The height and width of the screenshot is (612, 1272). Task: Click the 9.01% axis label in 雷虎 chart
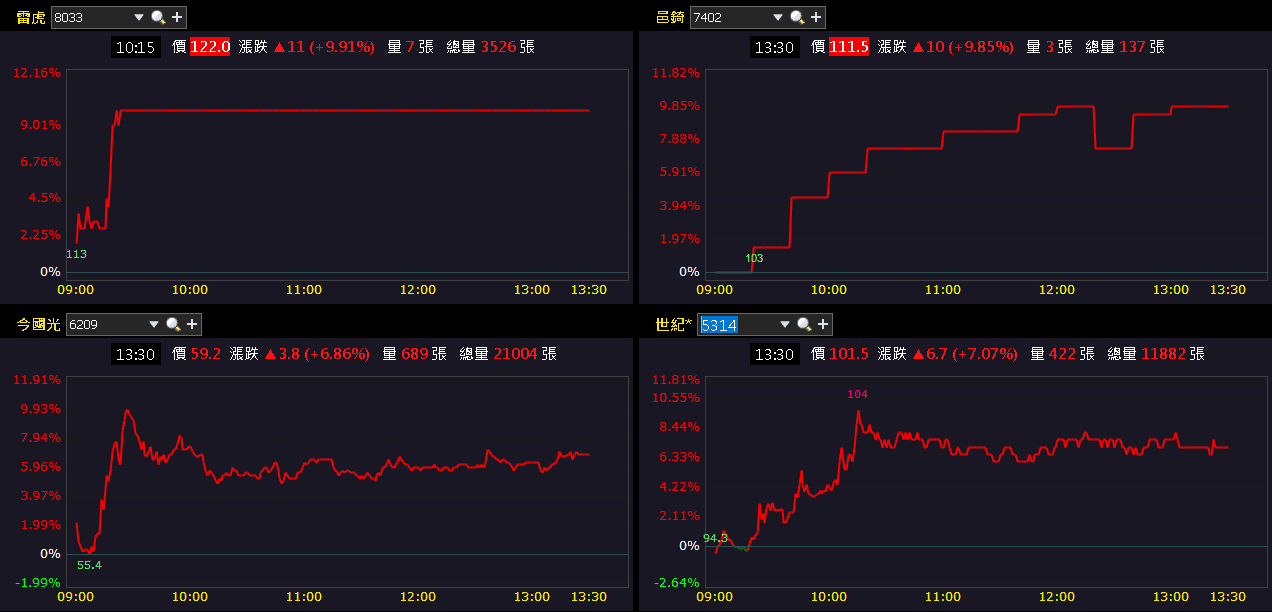tap(41, 124)
